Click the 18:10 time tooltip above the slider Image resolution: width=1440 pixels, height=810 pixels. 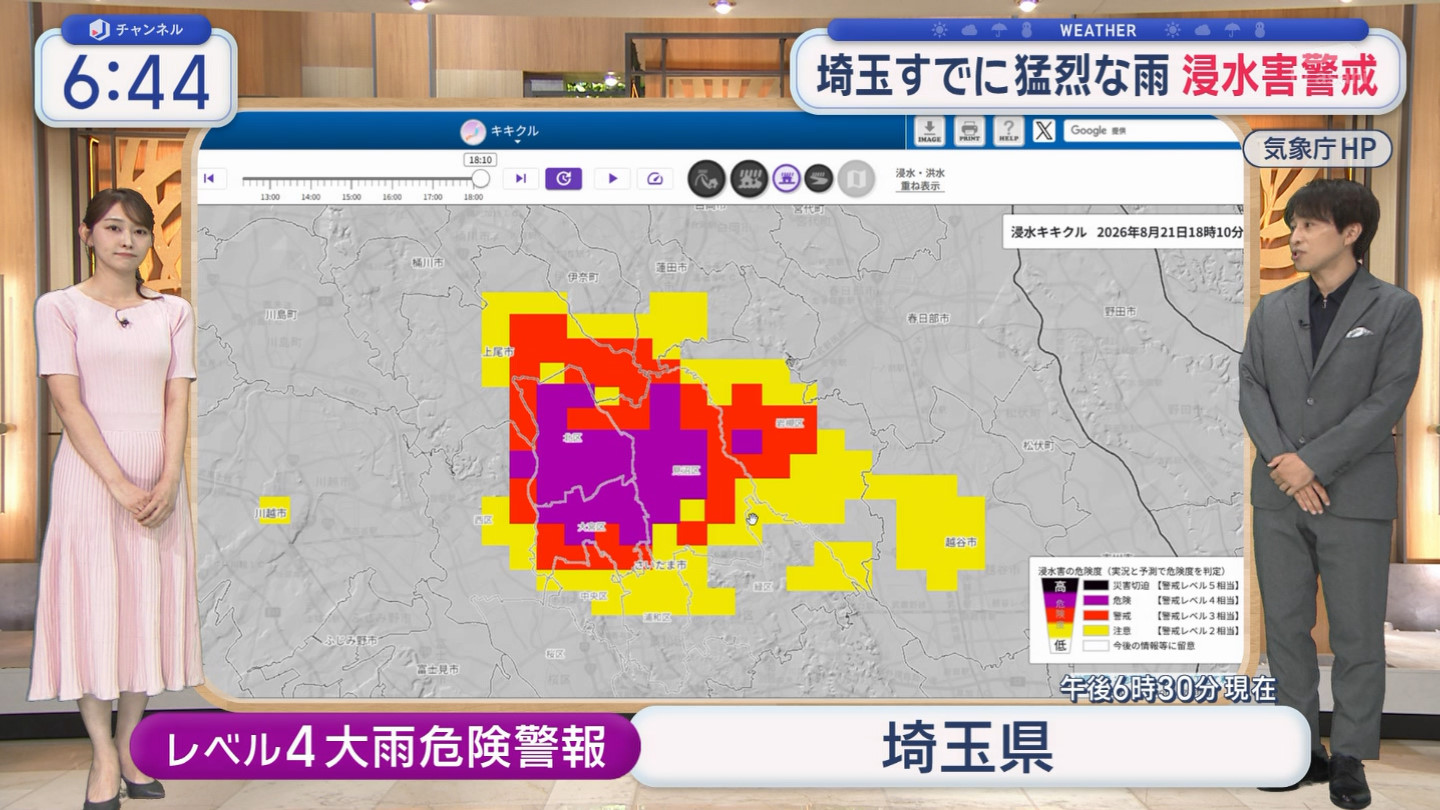[481, 160]
